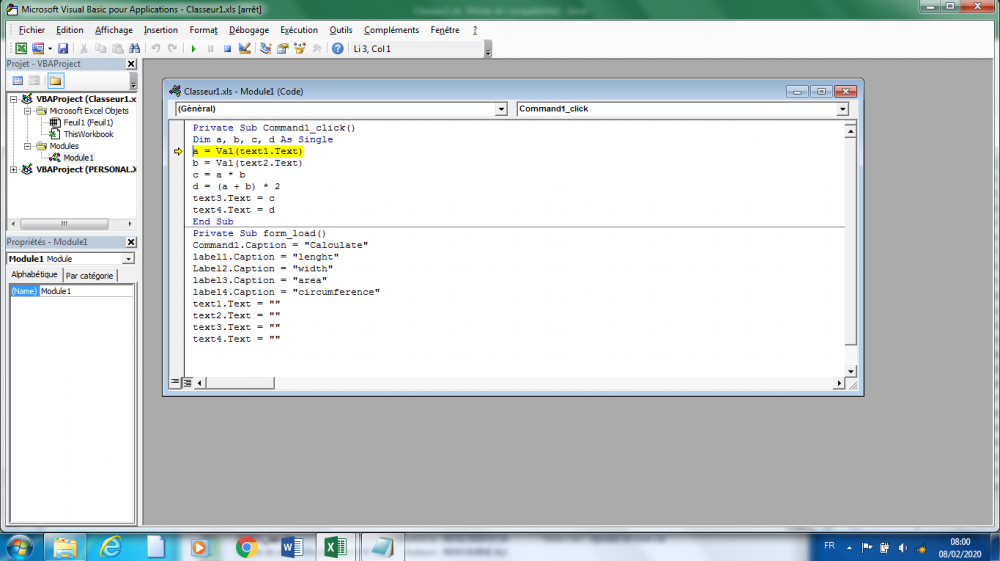This screenshot has height=561, width=1000.
Task: Click the Pause (break) toolbar icon
Action: click(210, 48)
